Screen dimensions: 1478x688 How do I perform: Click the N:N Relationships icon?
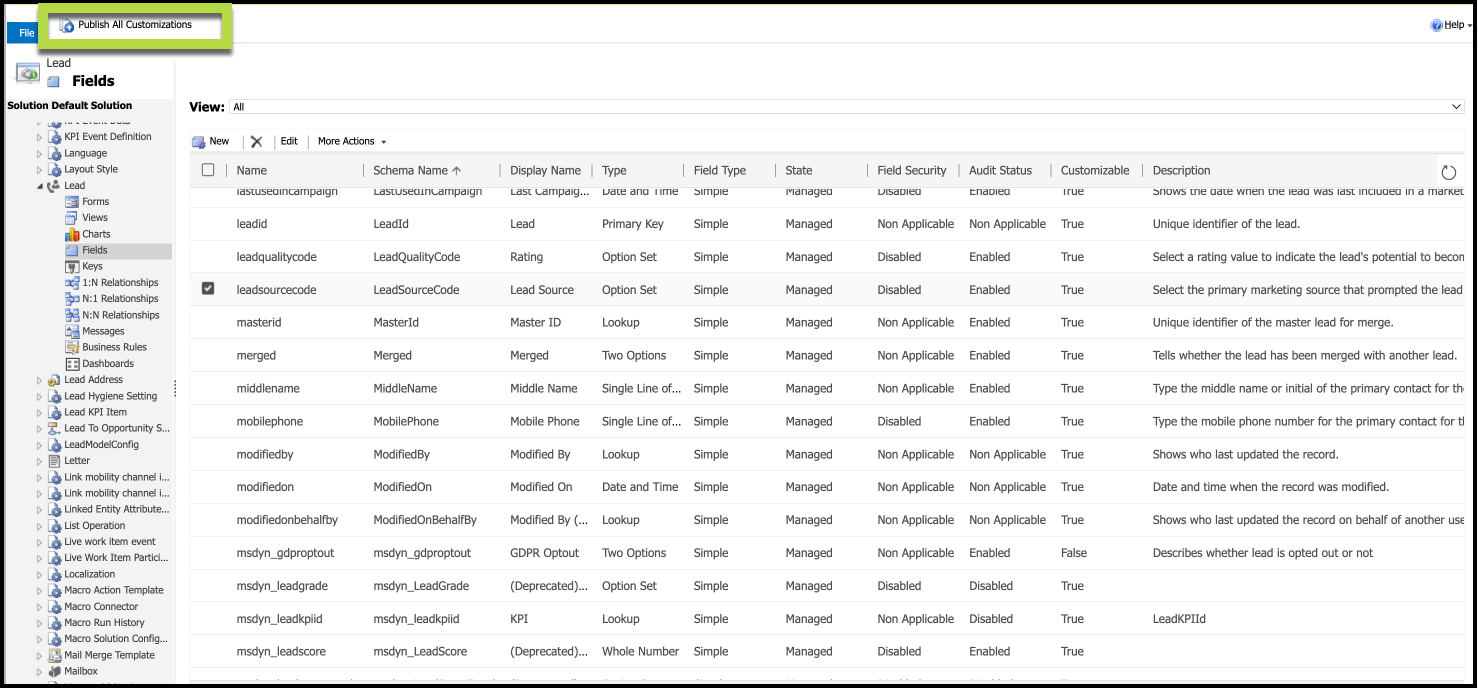coord(72,315)
